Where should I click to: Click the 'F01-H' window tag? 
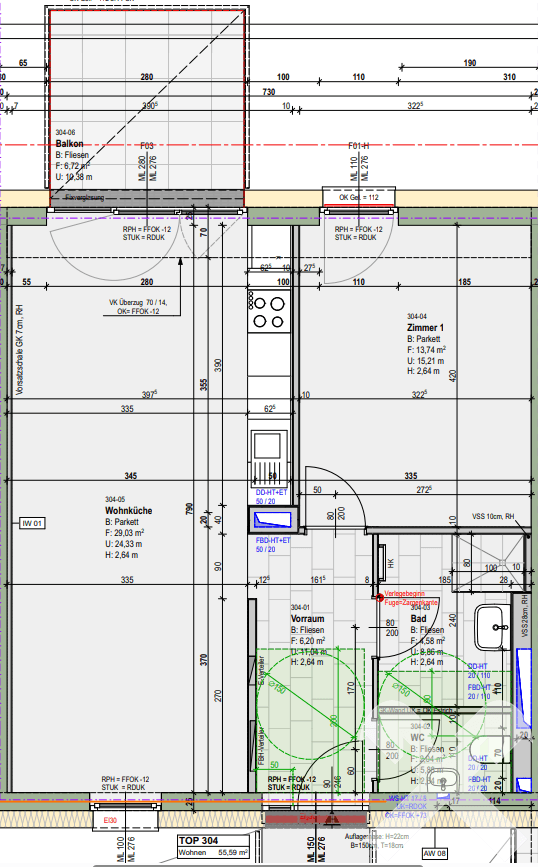[358, 146]
